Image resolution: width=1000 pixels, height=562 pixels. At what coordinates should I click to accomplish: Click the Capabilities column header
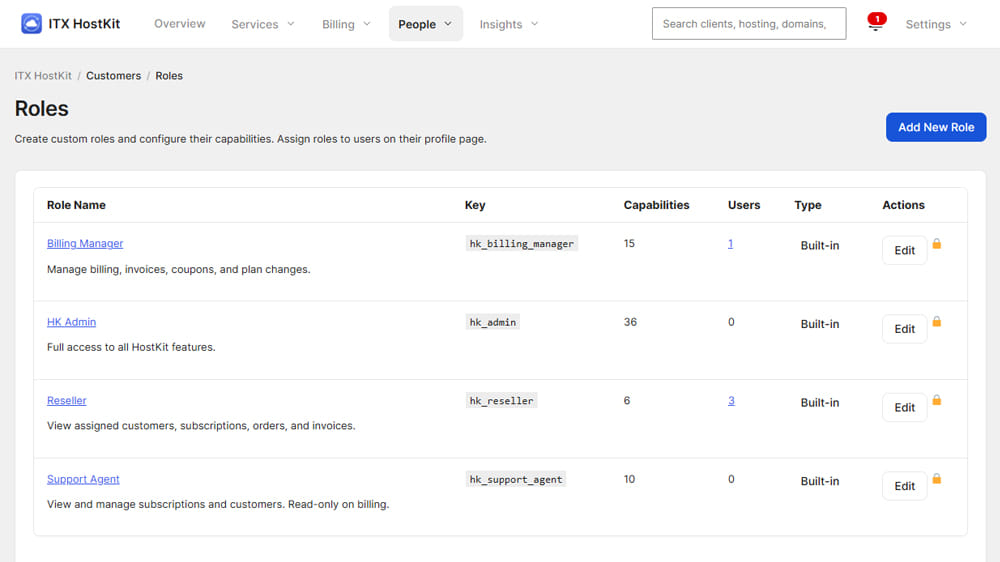pyautogui.click(x=656, y=205)
